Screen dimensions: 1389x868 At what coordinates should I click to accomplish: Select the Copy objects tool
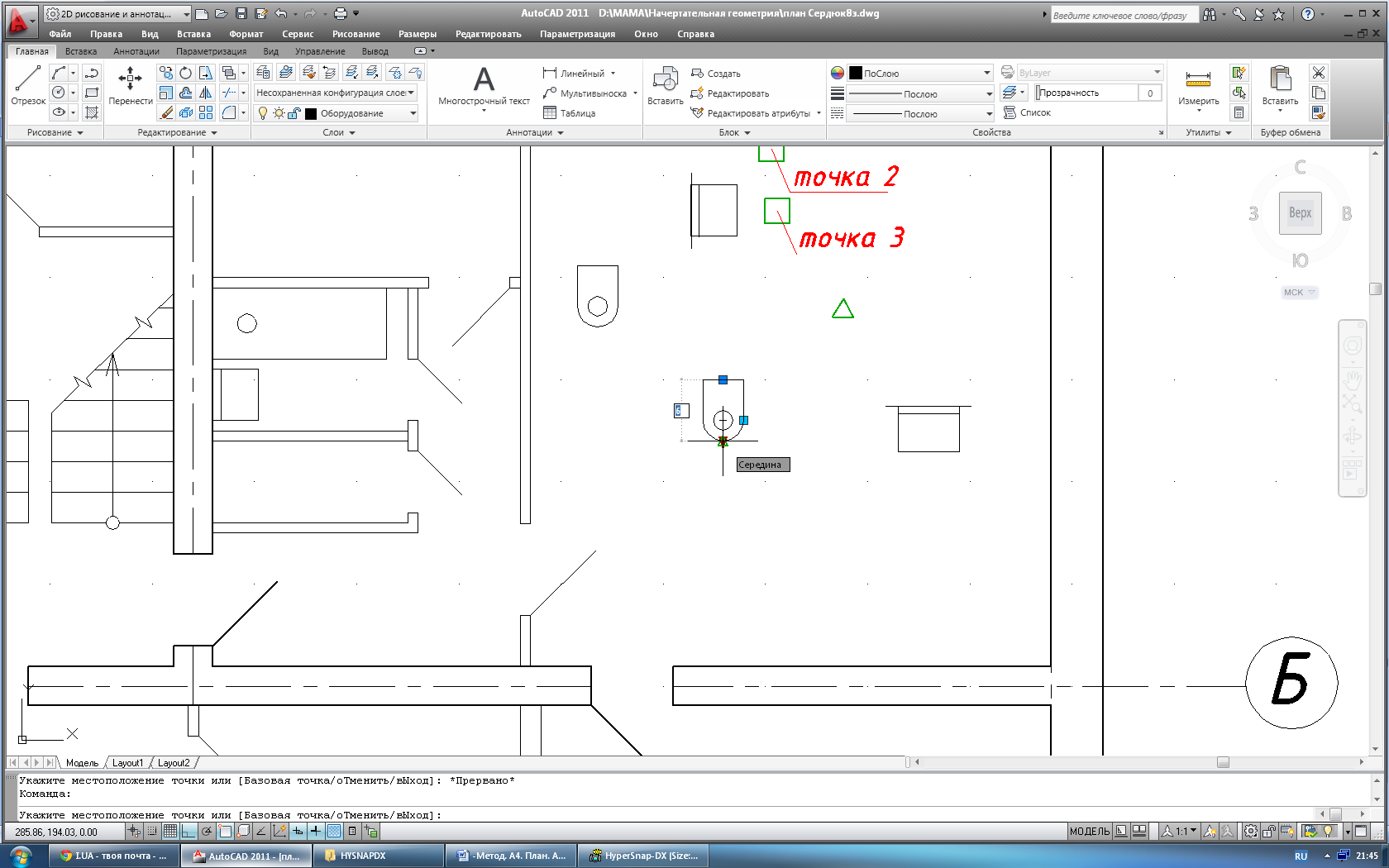pos(166,73)
